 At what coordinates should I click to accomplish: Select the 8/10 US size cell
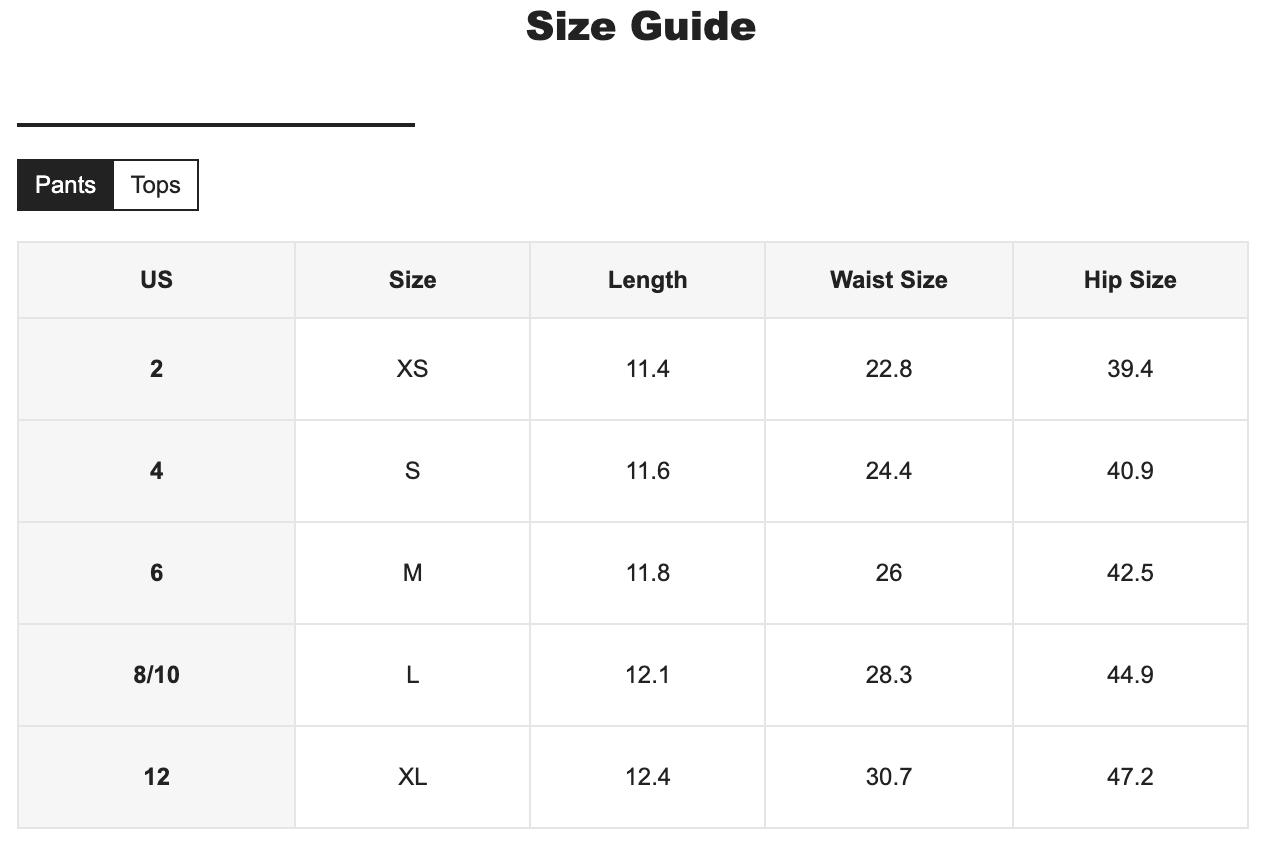point(156,675)
